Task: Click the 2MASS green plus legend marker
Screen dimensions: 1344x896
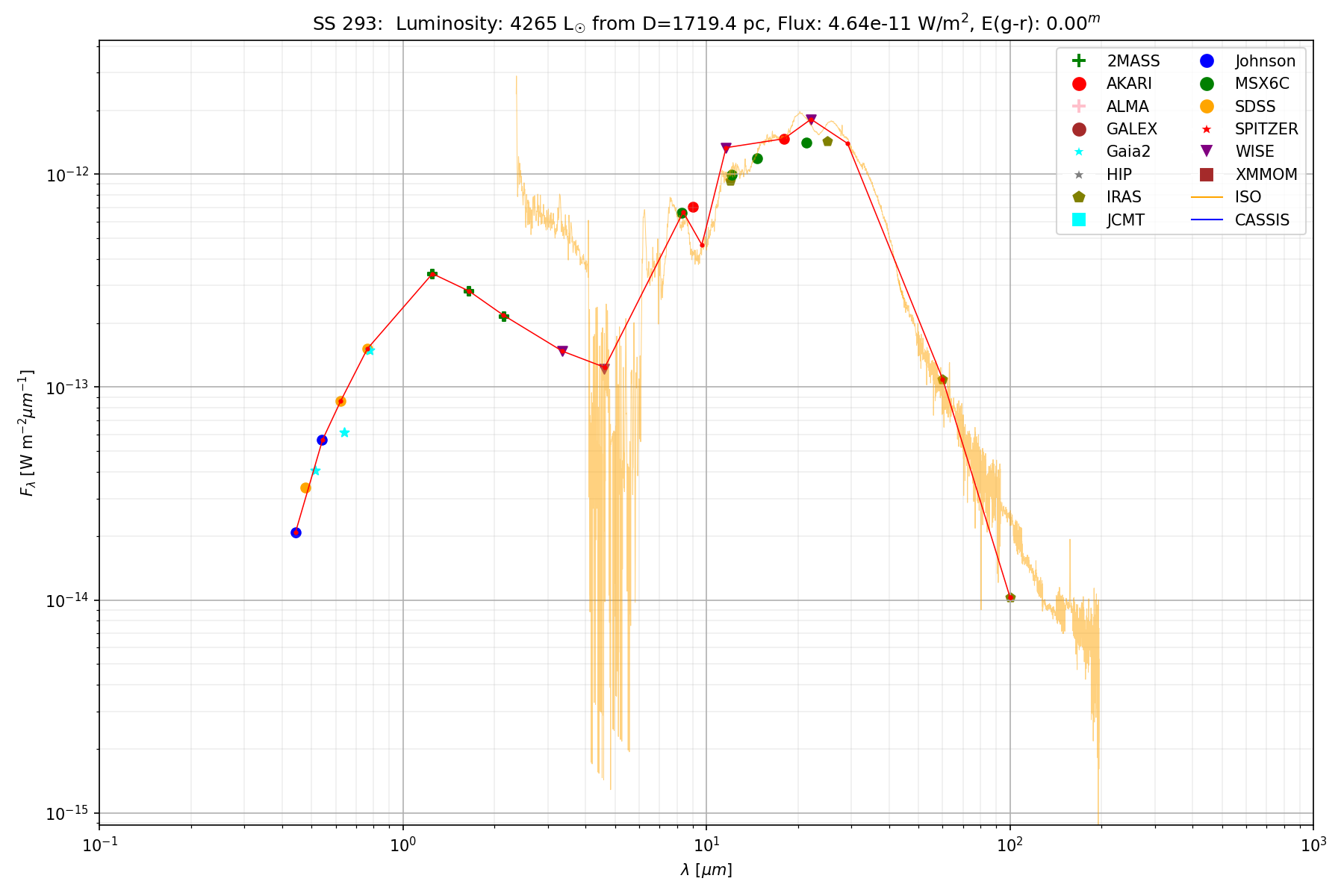Action: click(x=1078, y=61)
